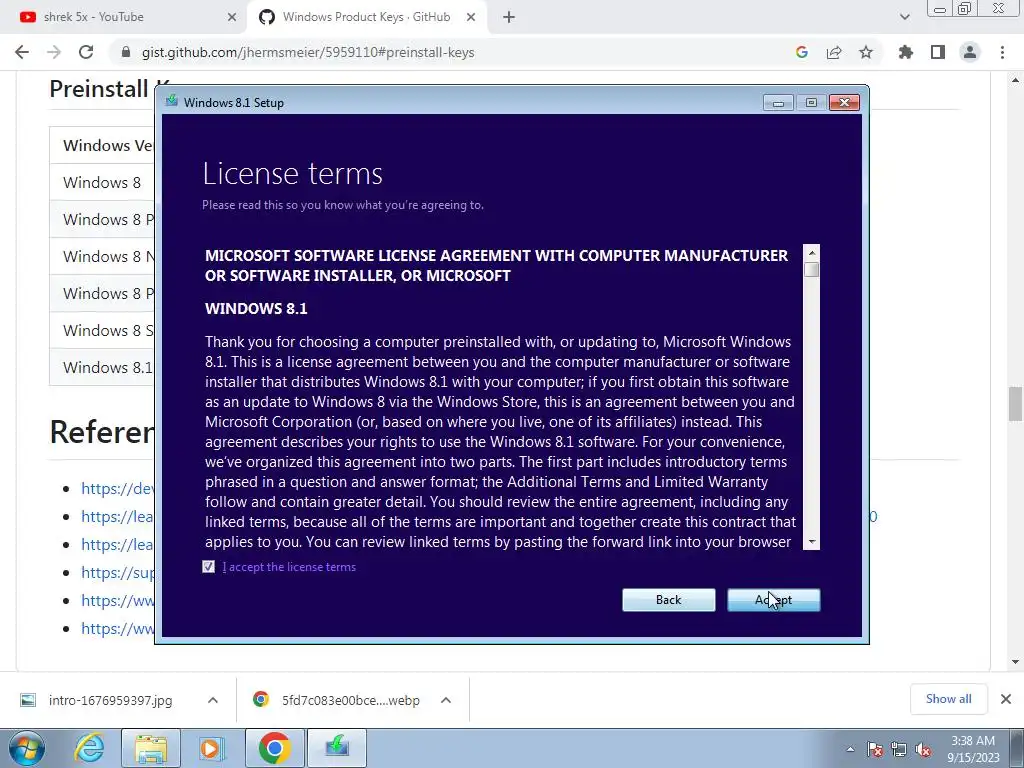Reload the current page
Image resolution: width=1024 pixels, height=768 pixels.
tap(86, 52)
